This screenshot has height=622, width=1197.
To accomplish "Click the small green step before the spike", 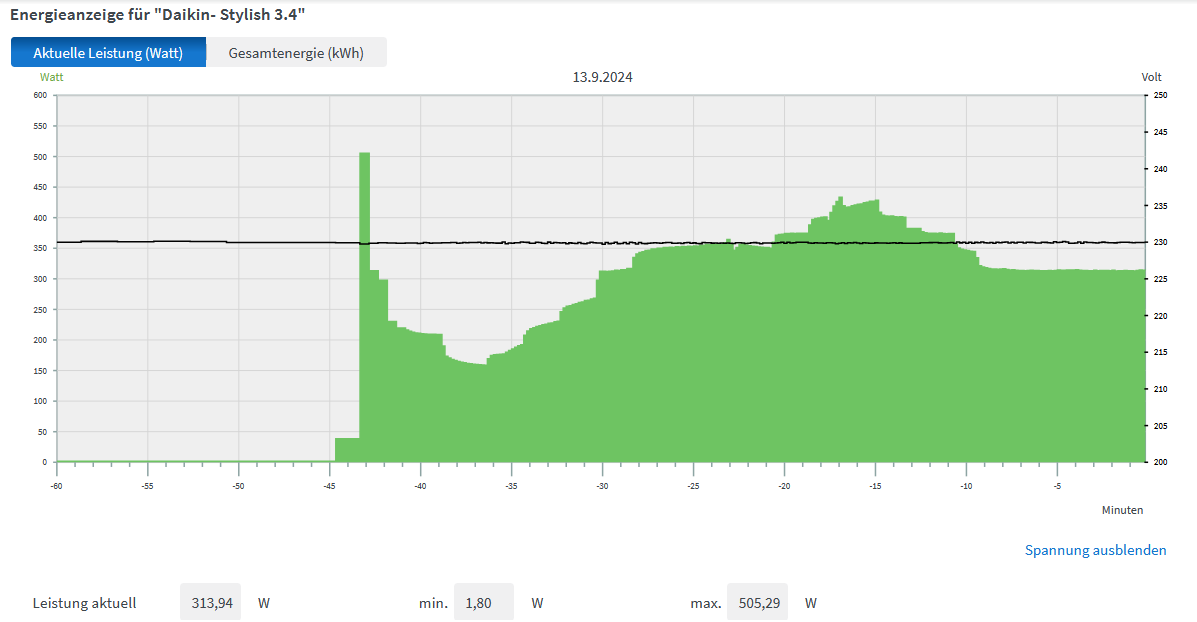I will point(347,450).
